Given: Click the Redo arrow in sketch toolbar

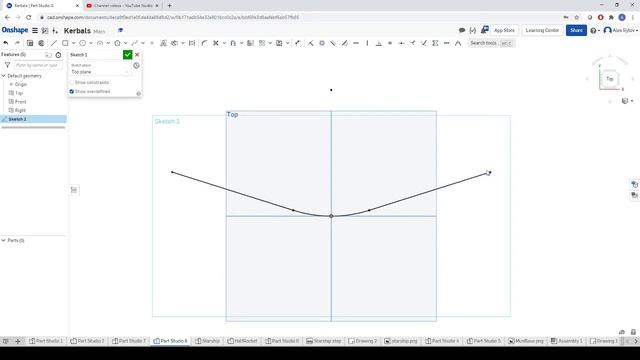Looking at the screenshot, I should click(x=17, y=43).
